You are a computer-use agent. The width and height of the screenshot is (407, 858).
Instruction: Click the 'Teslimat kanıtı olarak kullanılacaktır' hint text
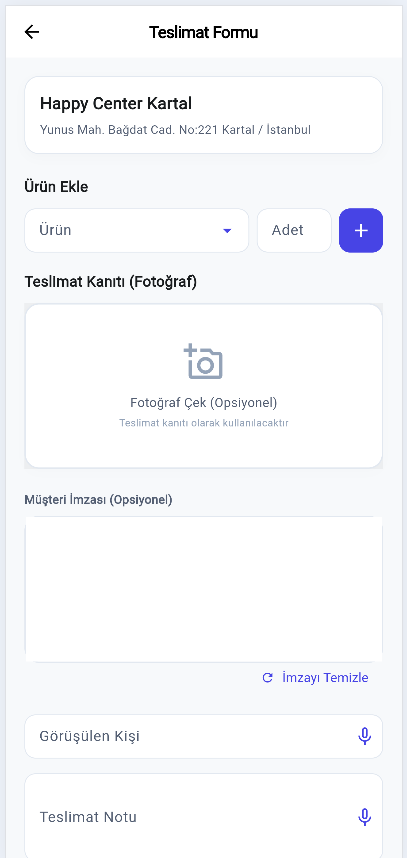pyautogui.click(x=204, y=423)
